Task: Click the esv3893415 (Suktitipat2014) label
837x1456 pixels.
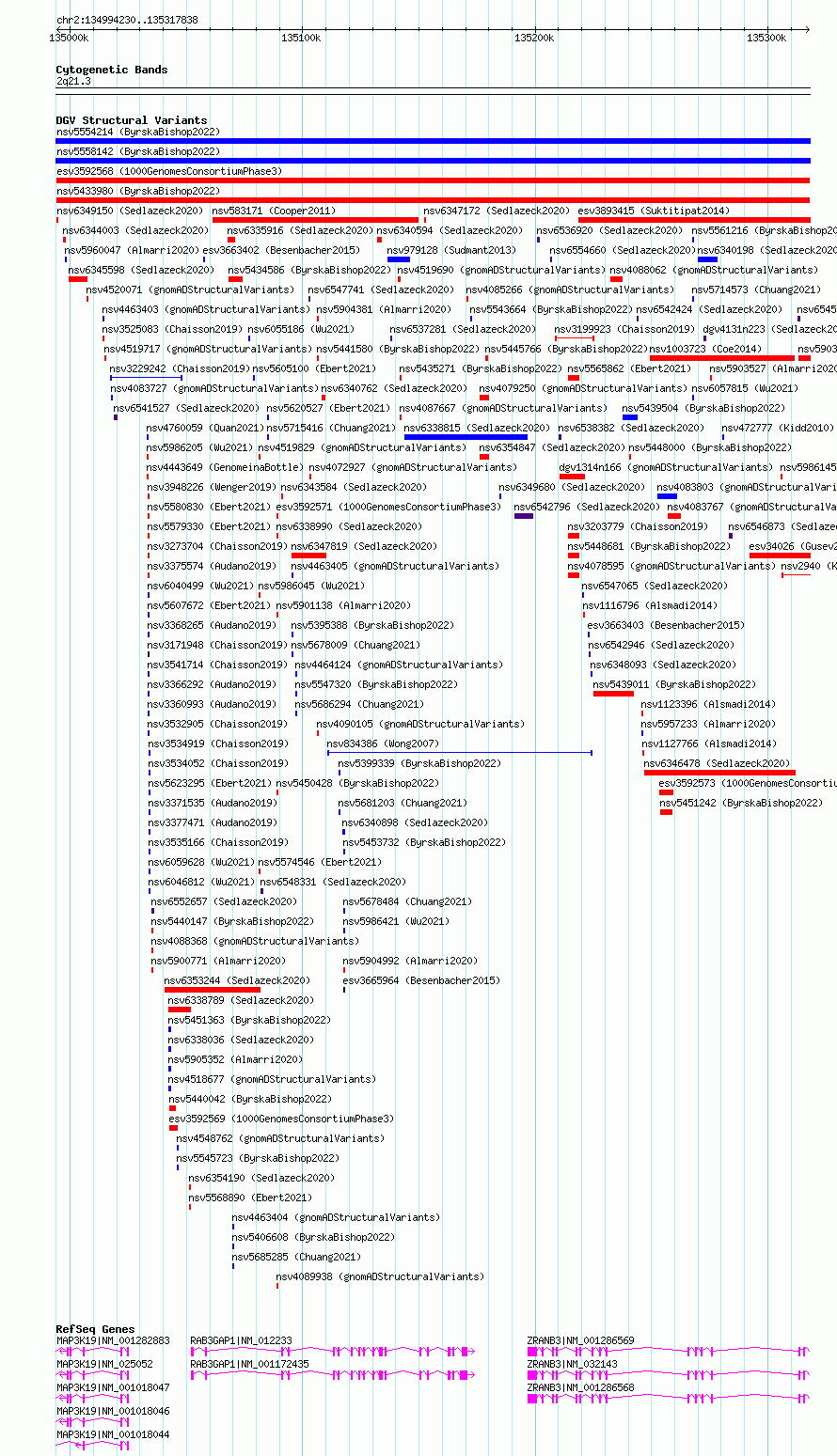Action: click(x=654, y=211)
